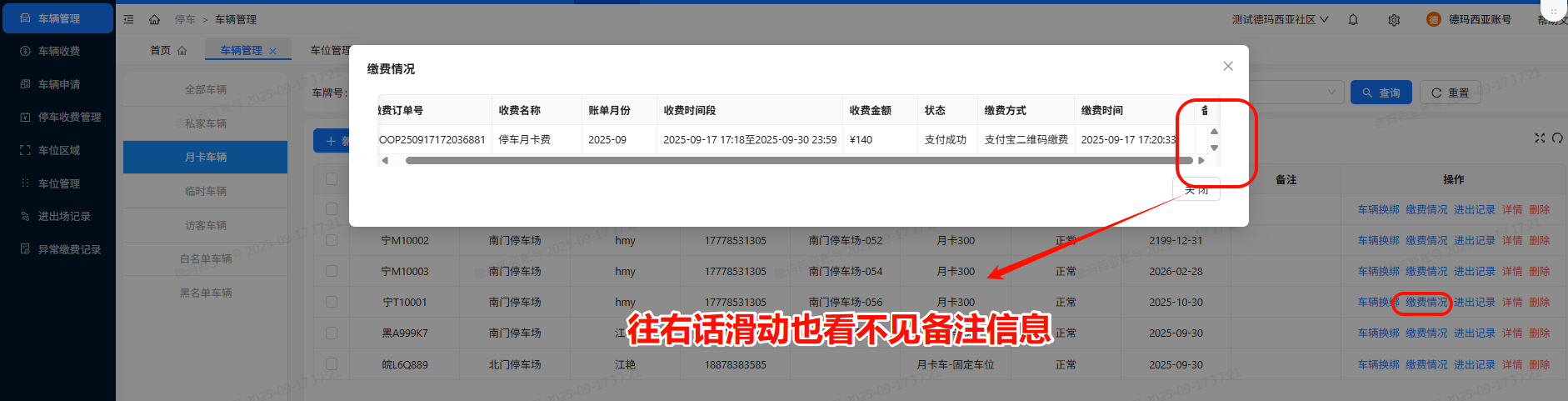This screenshot has width=1568, height=401.
Task: Click the 支付宝二维码缴费 cell
Action: (x=1026, y=139)
